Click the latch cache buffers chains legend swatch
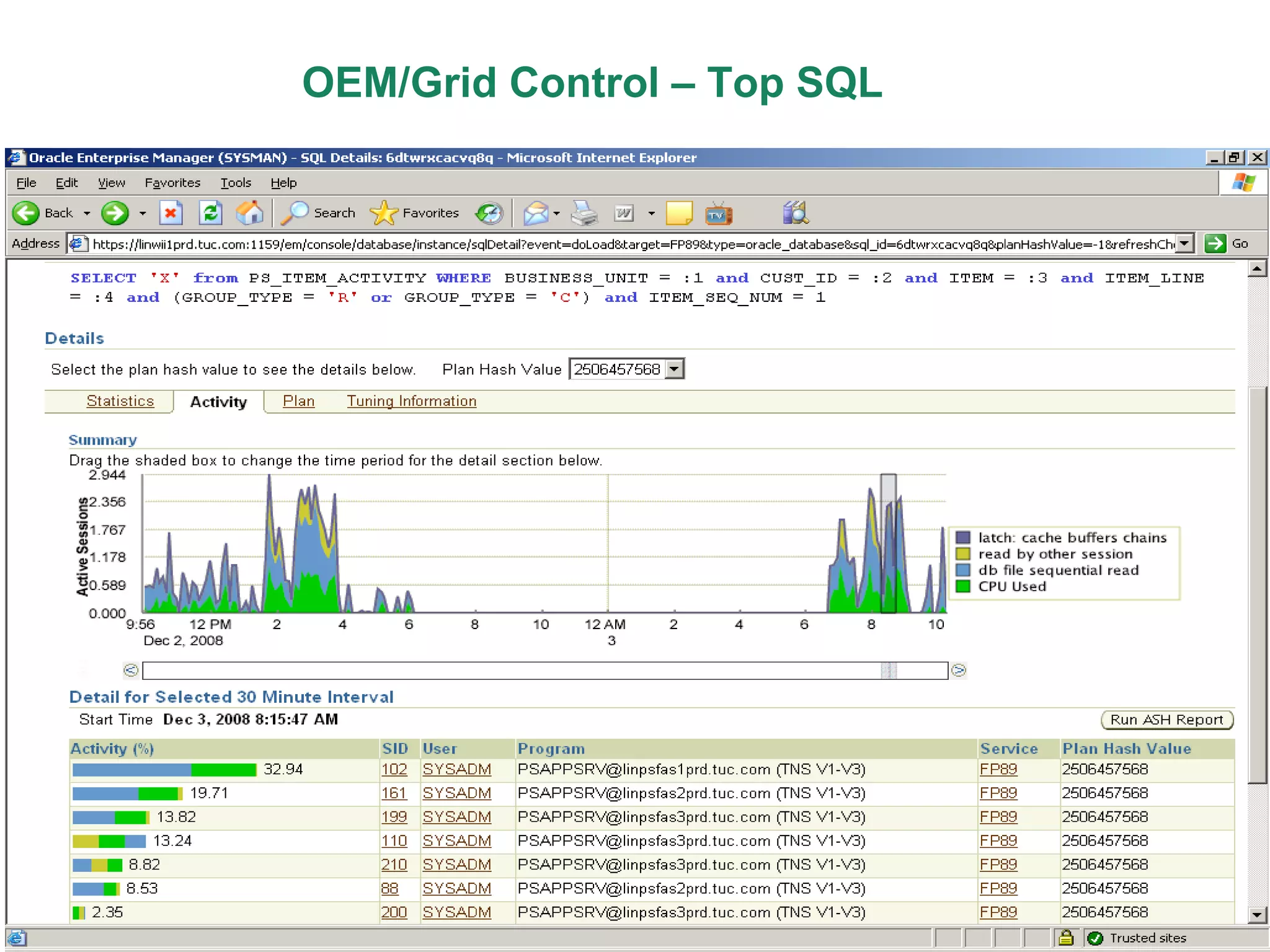The width and height of the screenshot is (1270, 952). pos(963,537)
